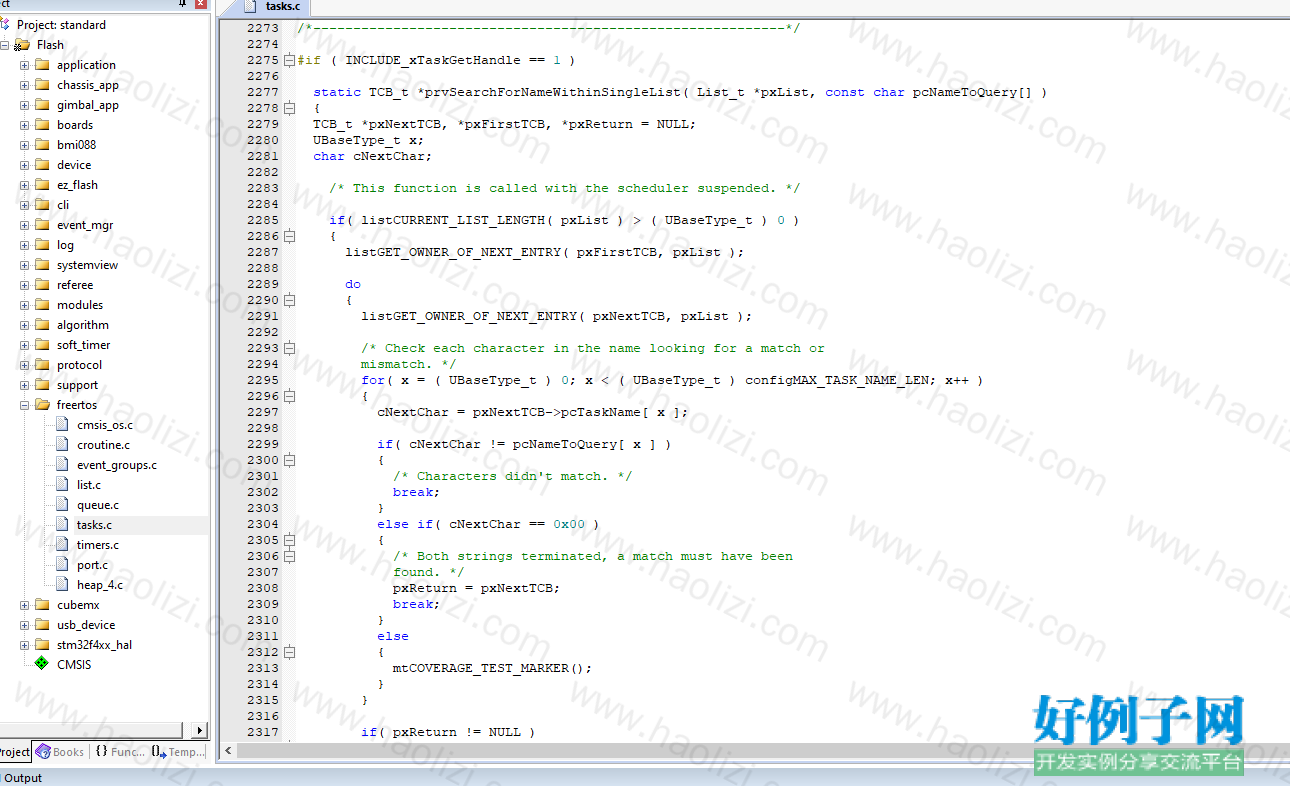
Task: Click the modules folder icon
Action: tap(42, 305)
